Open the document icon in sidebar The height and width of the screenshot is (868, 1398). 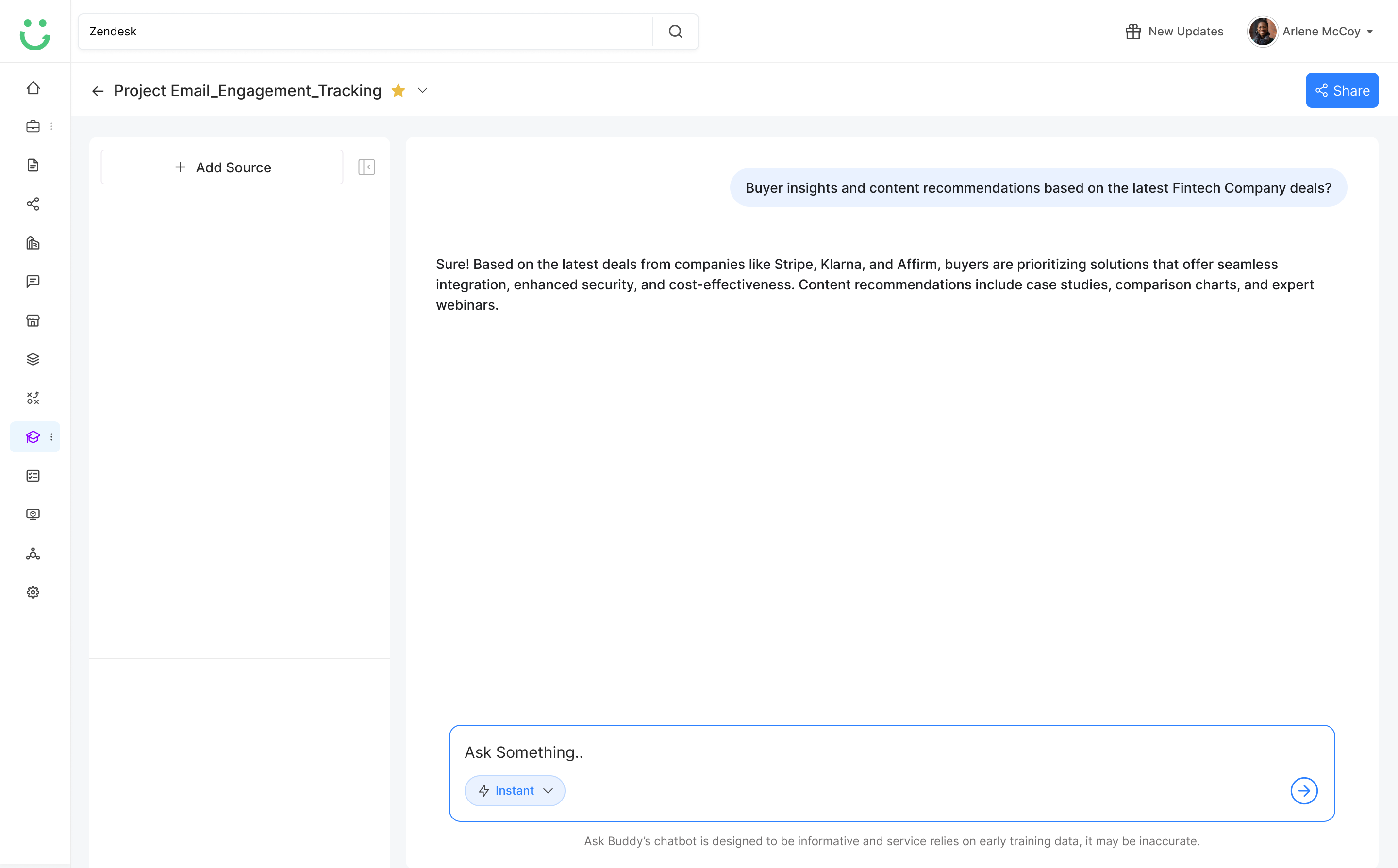point(33,166)
